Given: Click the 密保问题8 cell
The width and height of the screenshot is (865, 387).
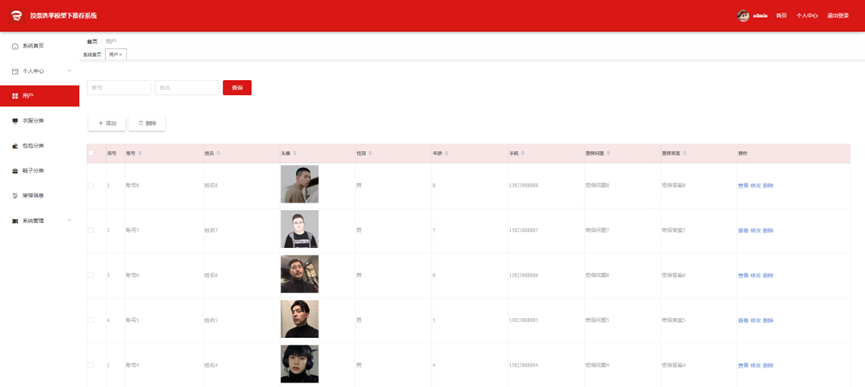Looking at the screenshot, I should (597, 186).
